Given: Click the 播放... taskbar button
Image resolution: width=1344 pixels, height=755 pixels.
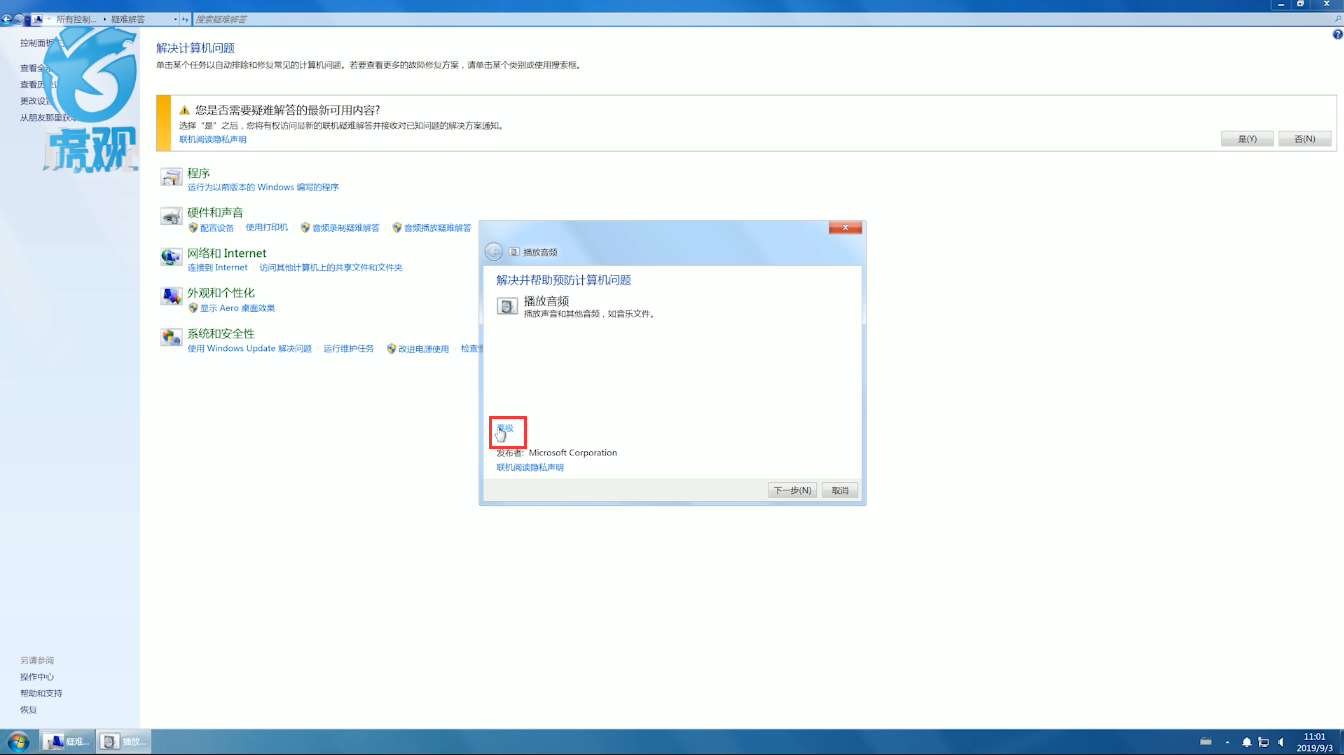Looking at the screenshot, I should [x=124, y=741].
